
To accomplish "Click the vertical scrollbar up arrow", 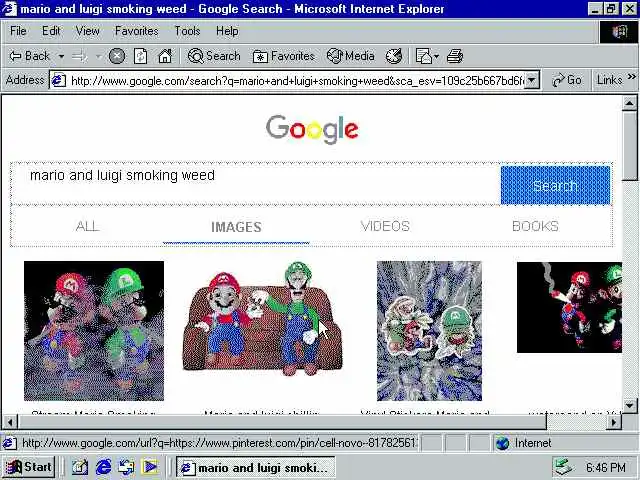I will 629,103.
